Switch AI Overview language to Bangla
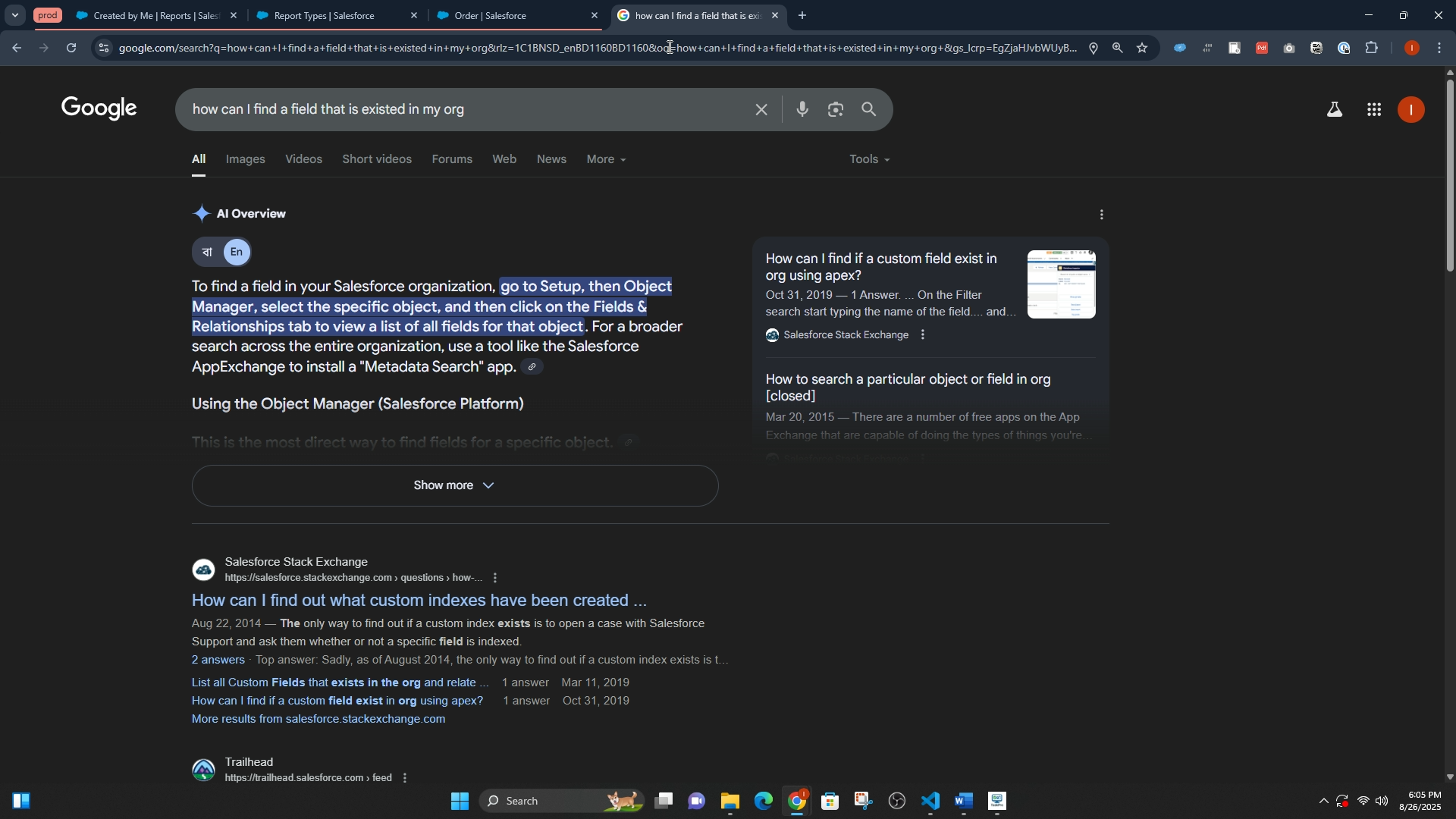The width and height of the screenshot is (1456, 819). click(207, 252)
